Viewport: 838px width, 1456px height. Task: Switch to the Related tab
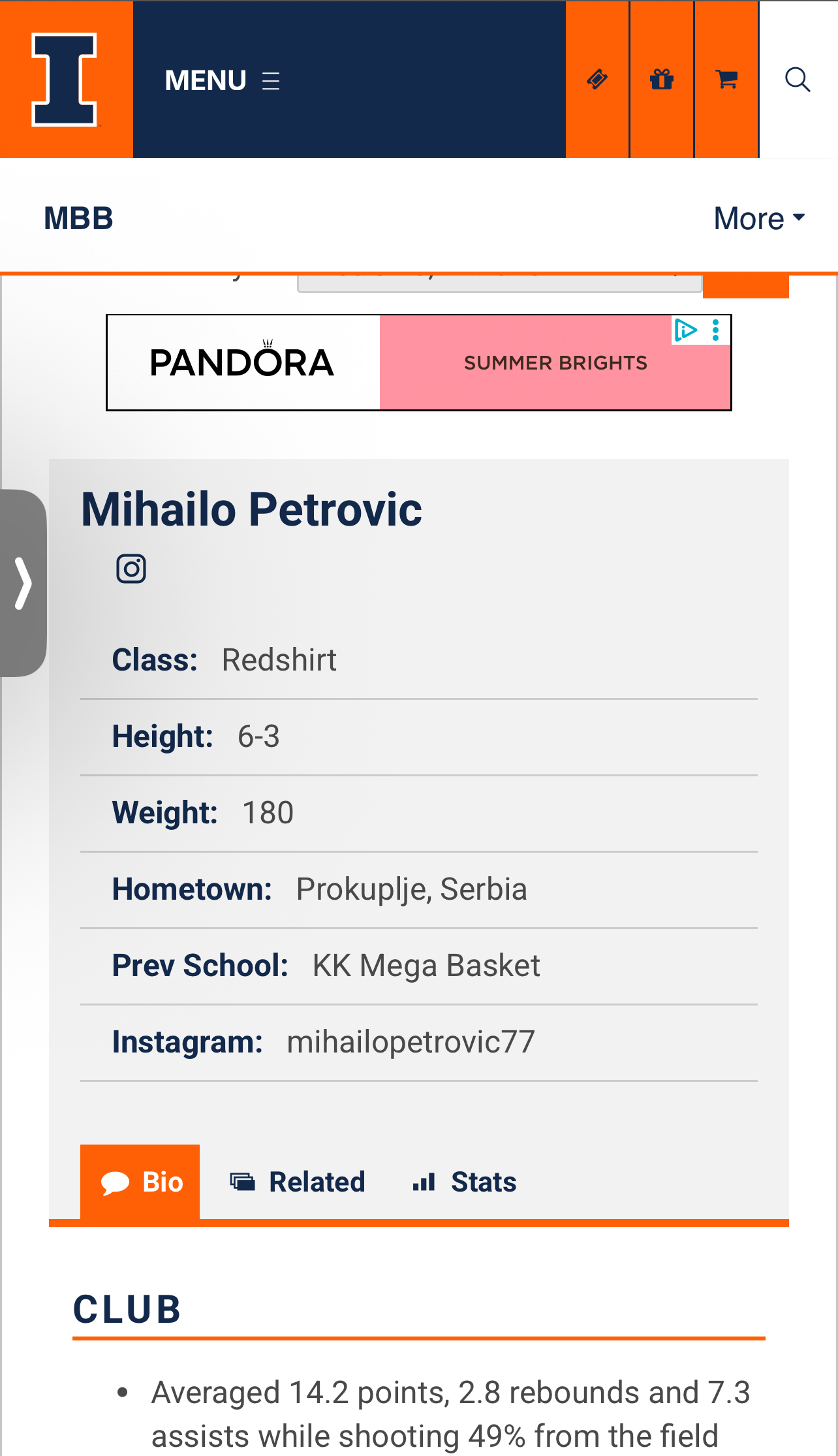pos(298,1182)
